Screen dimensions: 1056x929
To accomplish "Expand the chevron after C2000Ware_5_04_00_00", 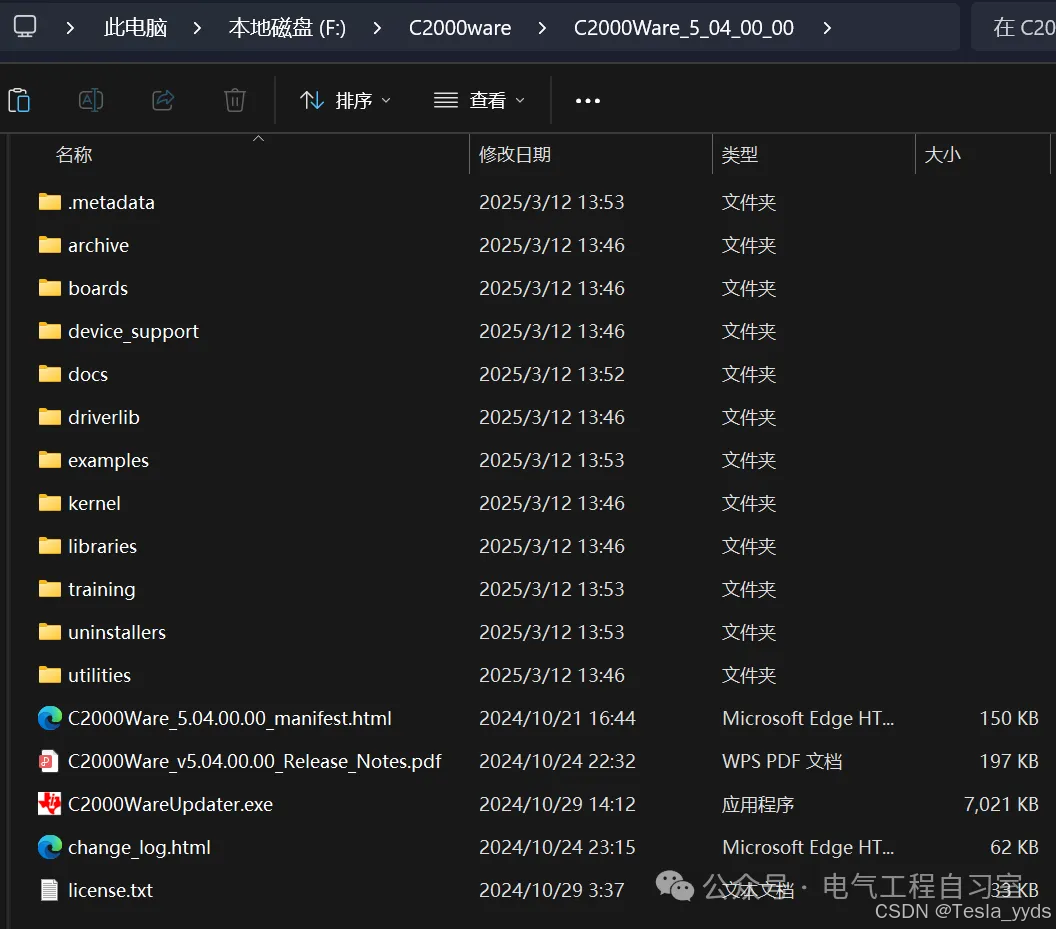I will (827, 28).
